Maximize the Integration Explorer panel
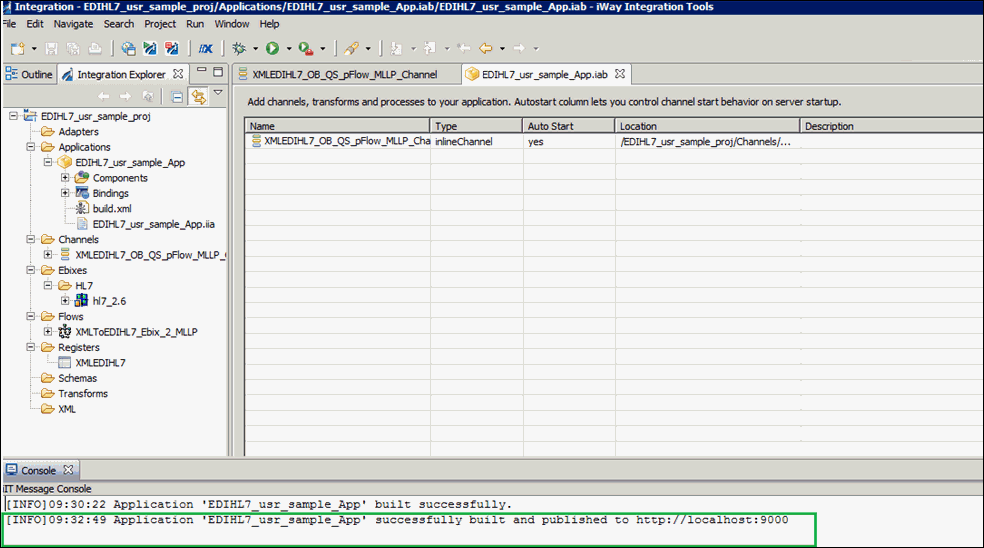984x548 pixels. (x=218, y=72)
